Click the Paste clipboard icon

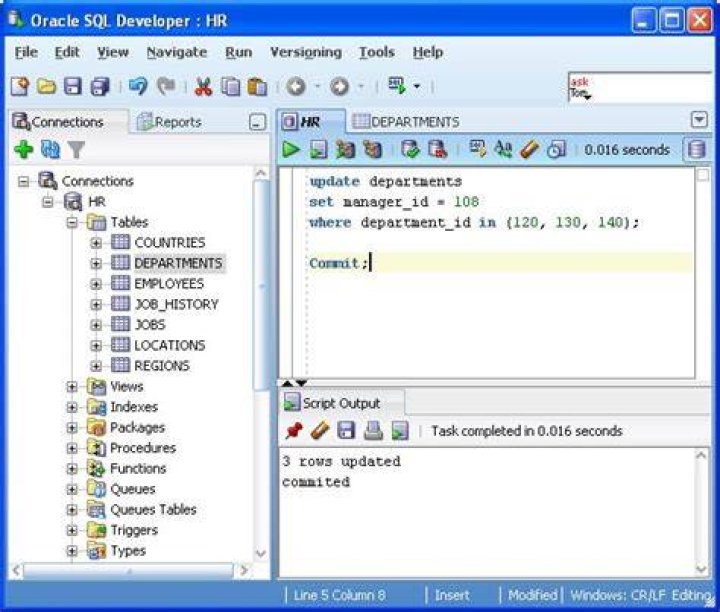258,86
